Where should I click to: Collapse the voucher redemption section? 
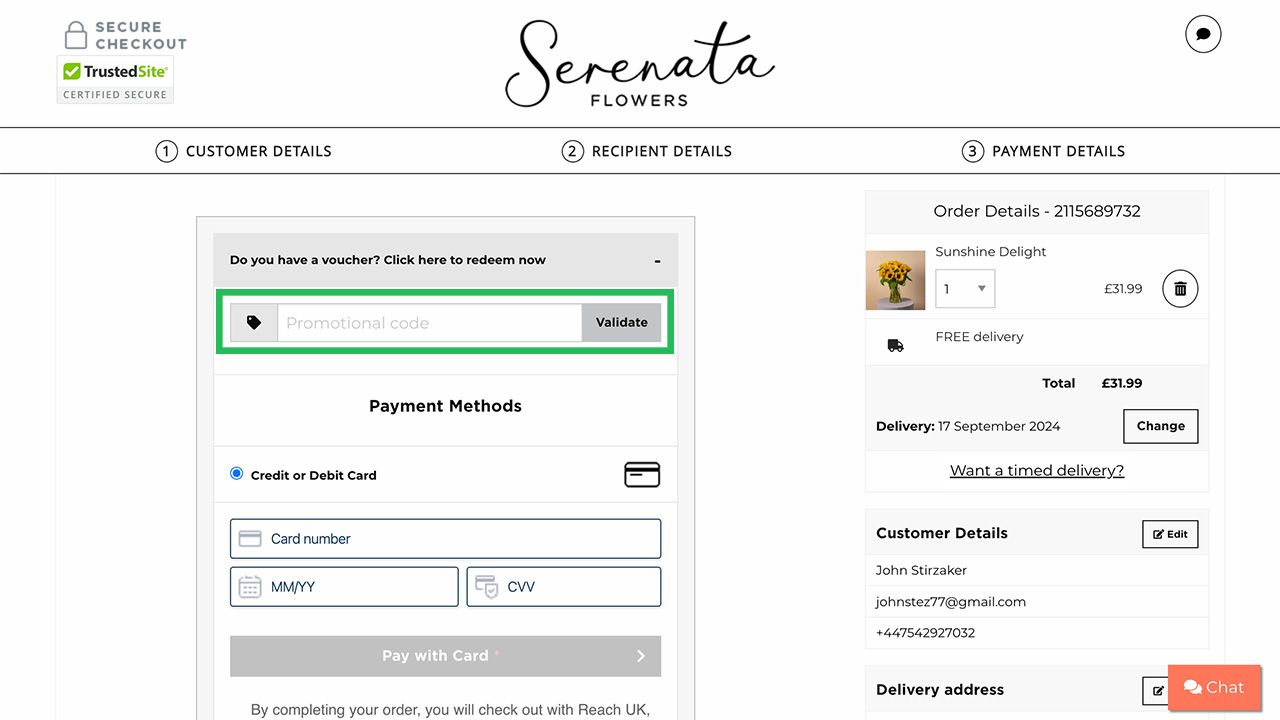point(657,259)
